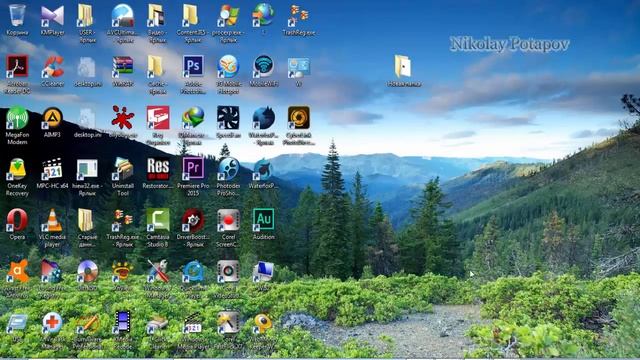Select the MobileWiFi shortcut

(x=263, y=67)
